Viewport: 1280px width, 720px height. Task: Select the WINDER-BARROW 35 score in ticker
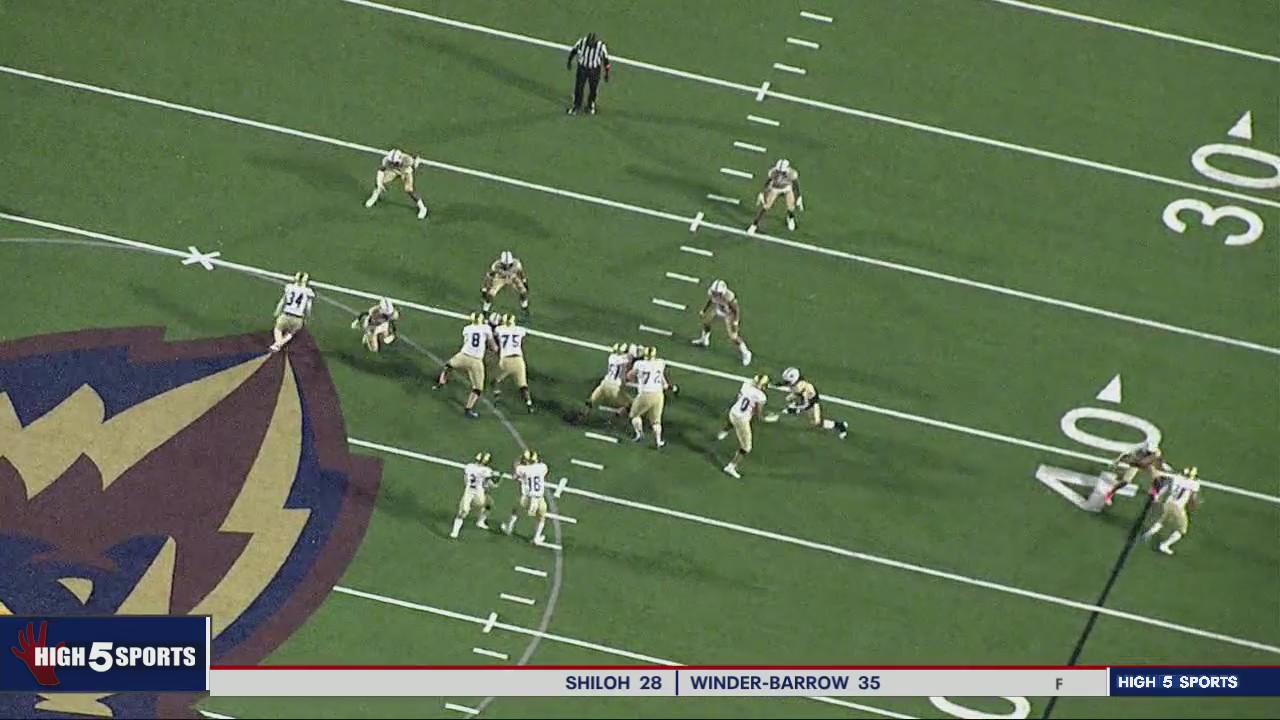tap(785, 683)
